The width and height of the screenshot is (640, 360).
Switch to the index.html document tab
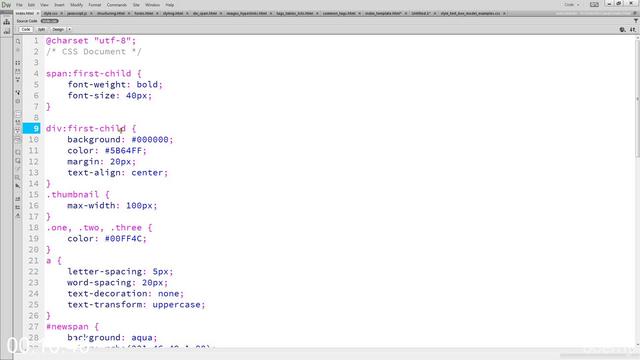pyautogui.click(x=24, y=13)
